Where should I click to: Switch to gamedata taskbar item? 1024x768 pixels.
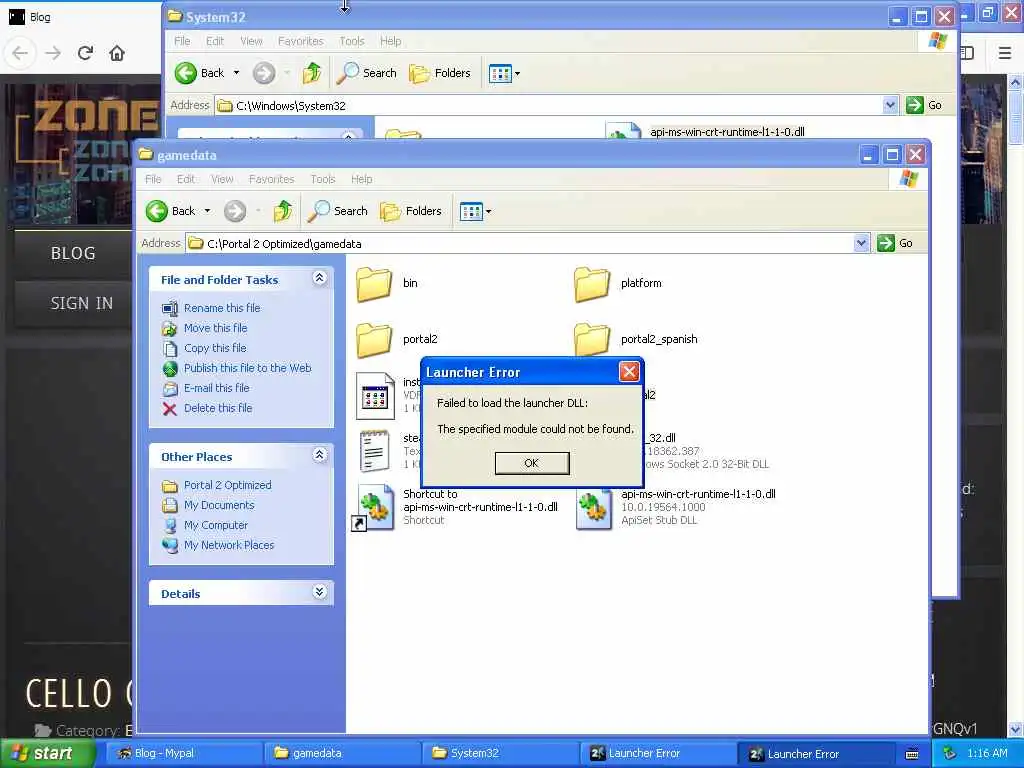pyautogui.click(x=342, y=753)
